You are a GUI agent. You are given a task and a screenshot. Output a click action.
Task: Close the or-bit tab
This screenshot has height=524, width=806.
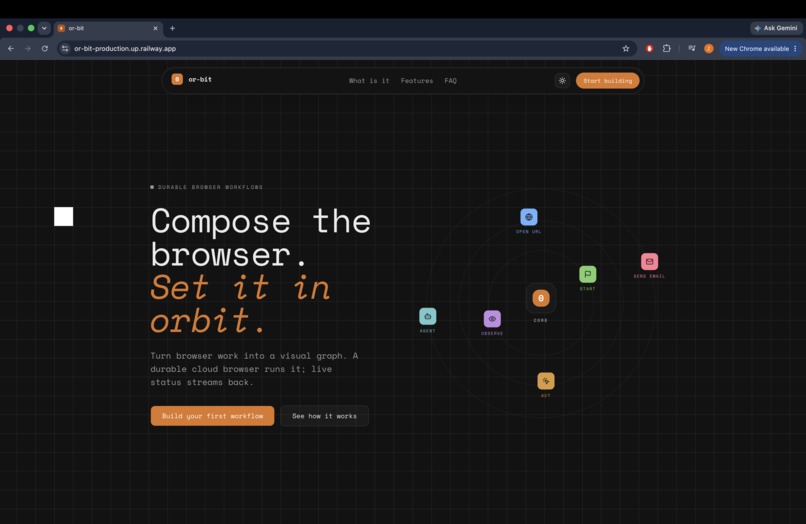[155, 28]
